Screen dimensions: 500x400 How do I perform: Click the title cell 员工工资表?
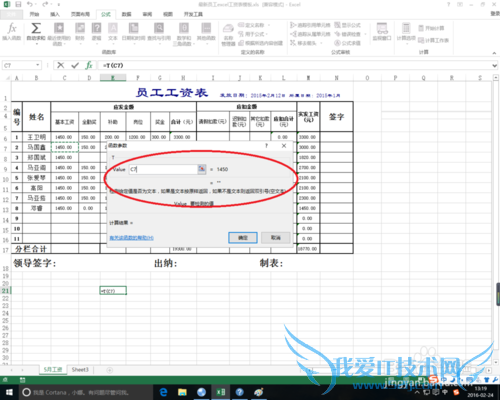pos(172,93)
